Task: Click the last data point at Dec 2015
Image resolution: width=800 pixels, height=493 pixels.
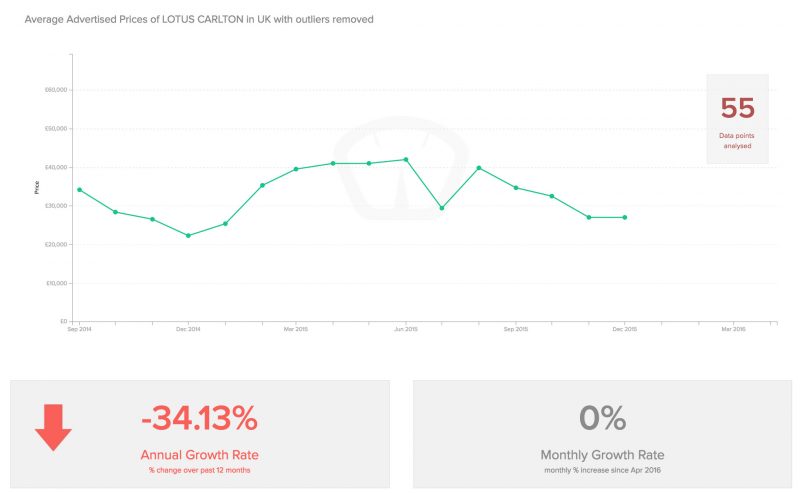Action: click(624, 217)
